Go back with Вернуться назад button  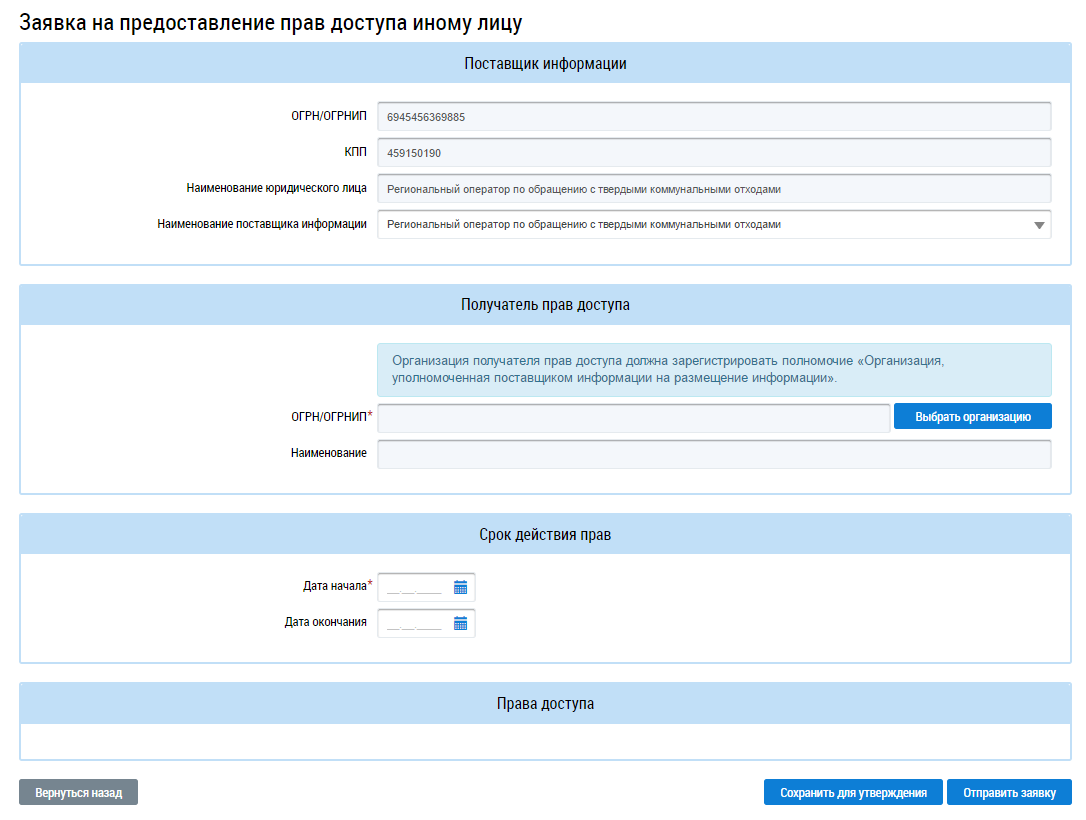(78, 793)
